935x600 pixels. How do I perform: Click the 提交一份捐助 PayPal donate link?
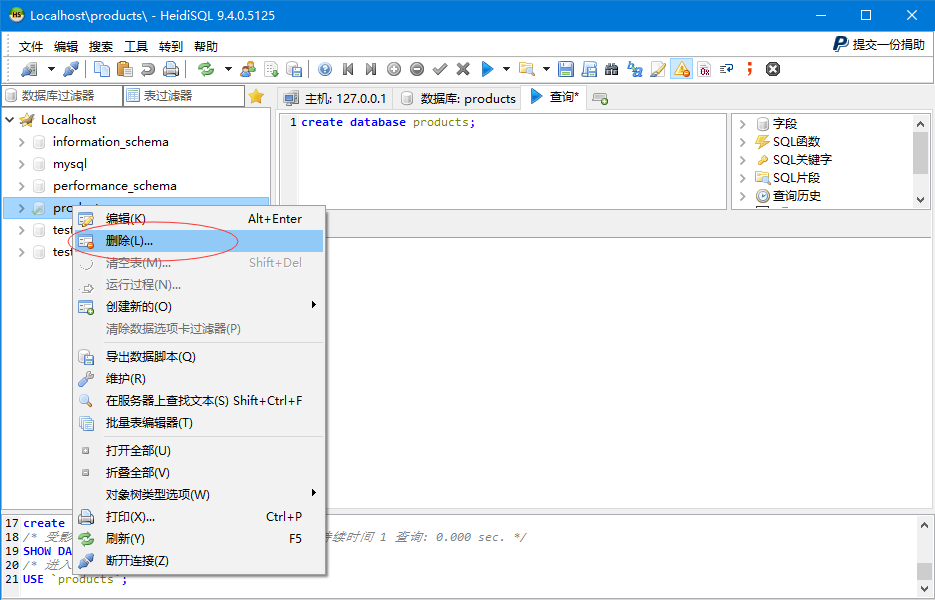pos(880,45)
